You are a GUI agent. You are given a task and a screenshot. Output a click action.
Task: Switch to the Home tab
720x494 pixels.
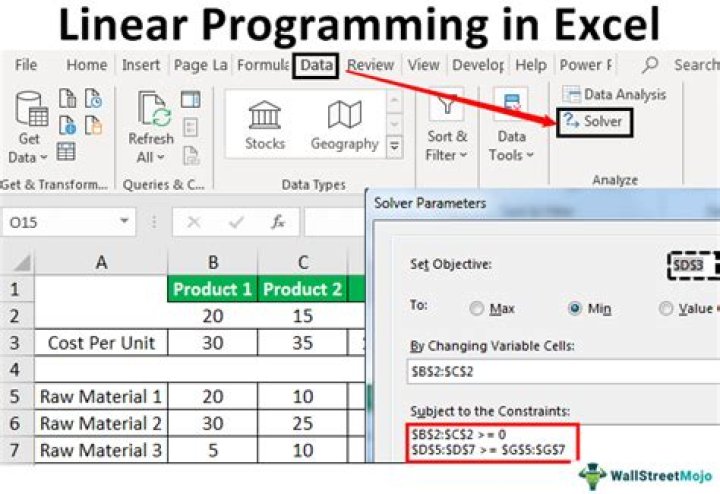tap(86, 65)
